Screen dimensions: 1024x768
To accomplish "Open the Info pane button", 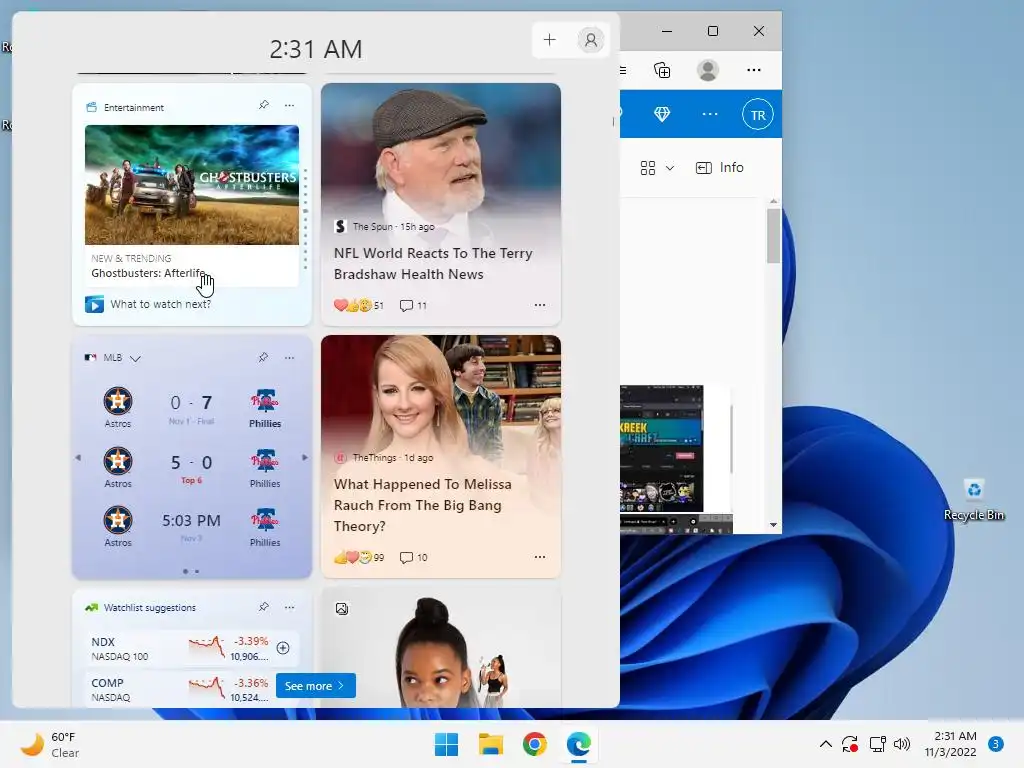I will pyautogui.click(x=720, y=168).
